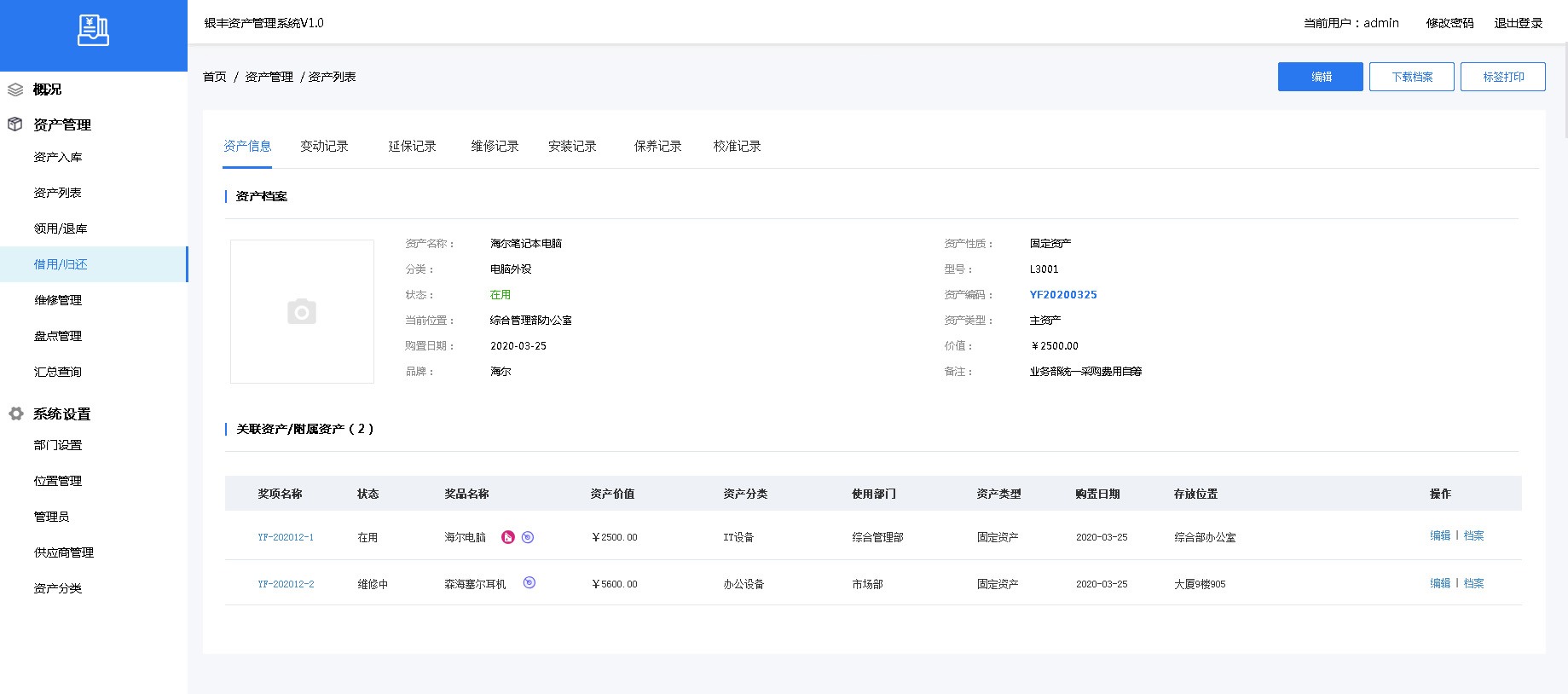This screenshot has height=694, width=1568.
Task: Go to 盘点管理 in the sidebar
Action: (x=58, y=337)
